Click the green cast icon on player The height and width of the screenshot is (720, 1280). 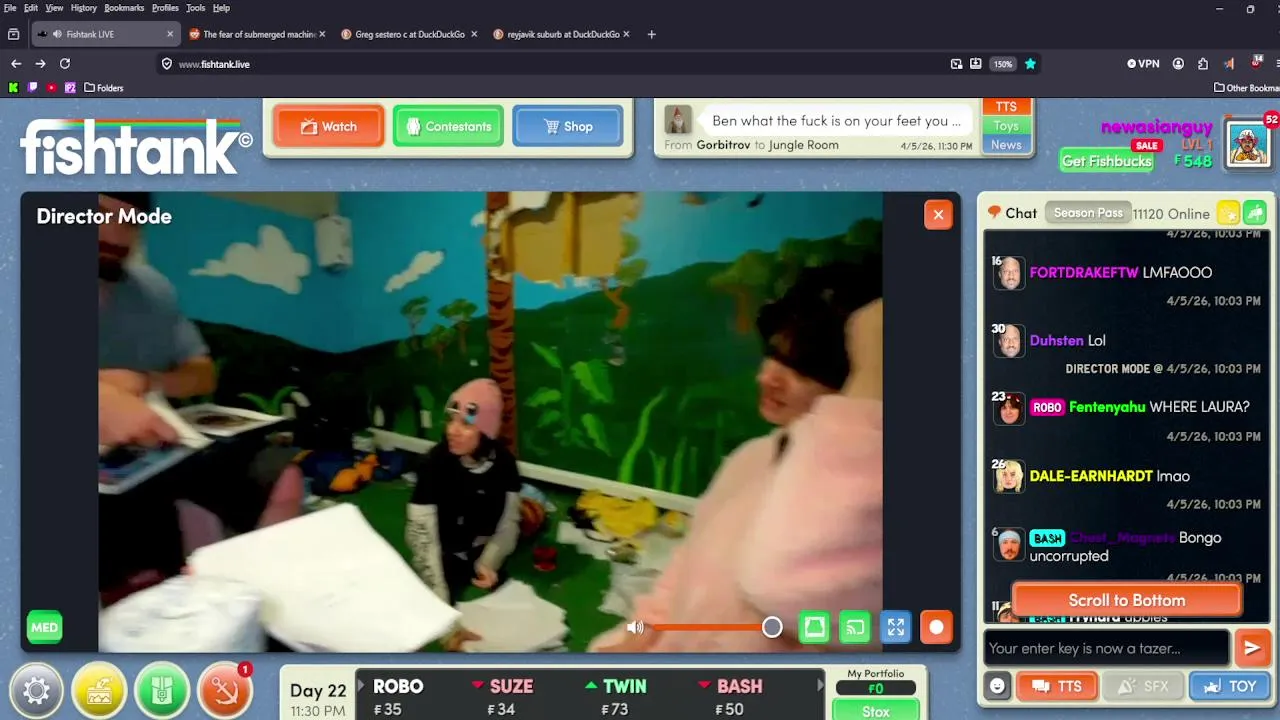(x=855, y=627)
